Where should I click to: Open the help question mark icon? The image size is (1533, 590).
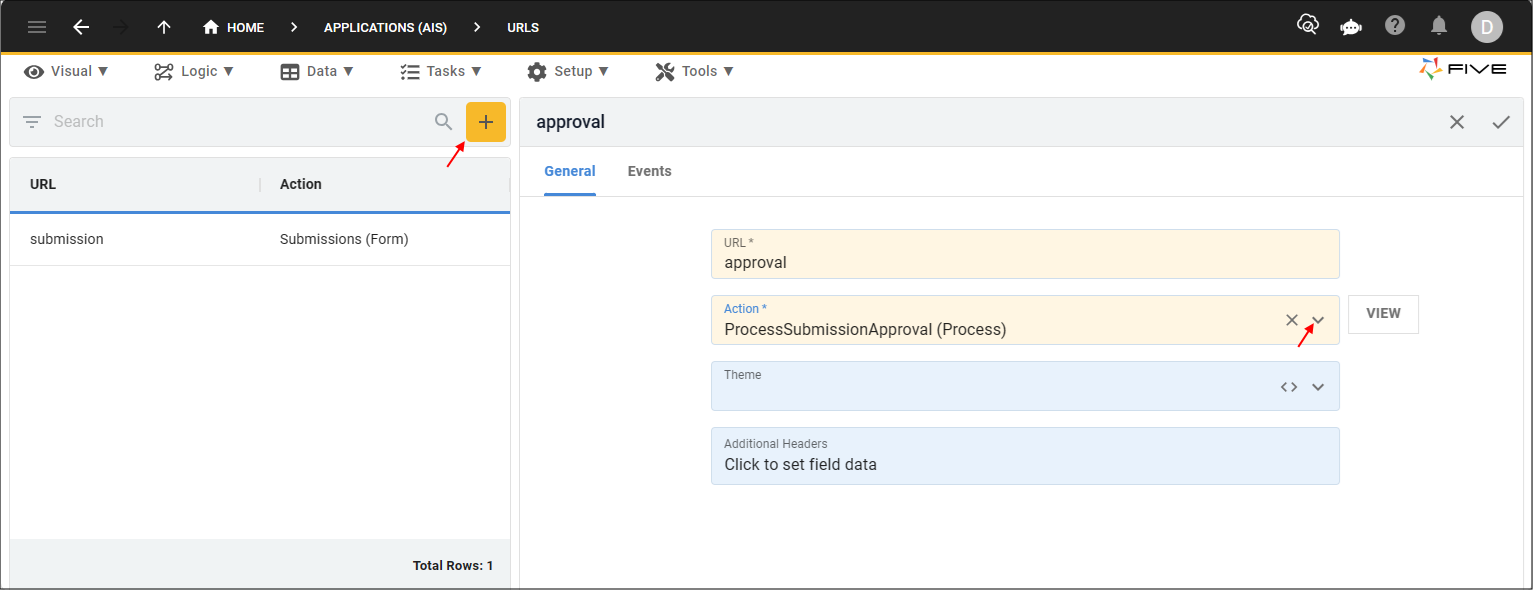point(1395,26)
